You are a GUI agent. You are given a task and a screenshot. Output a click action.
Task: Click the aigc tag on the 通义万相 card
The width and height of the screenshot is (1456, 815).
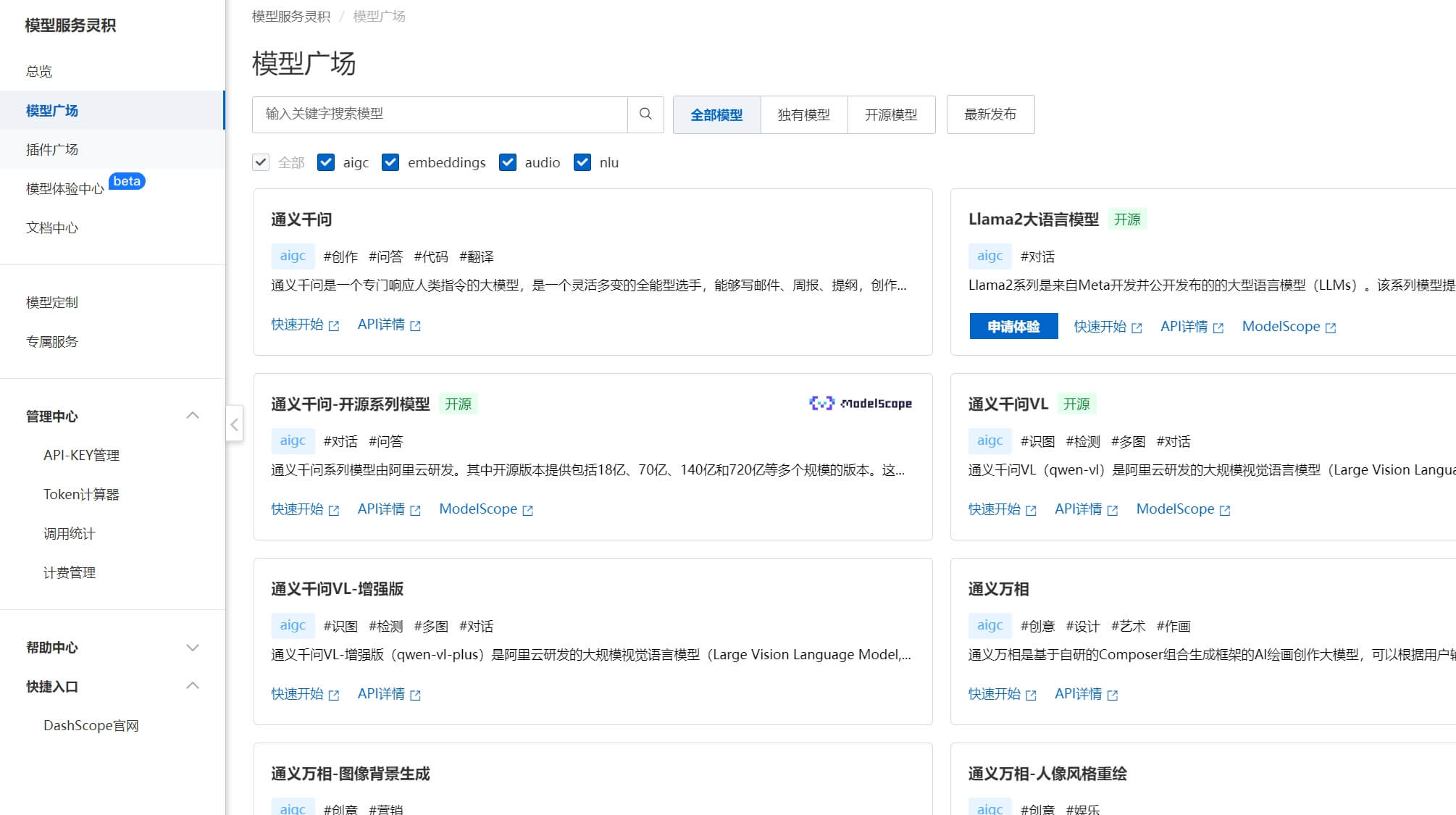(x=990, y=625)
